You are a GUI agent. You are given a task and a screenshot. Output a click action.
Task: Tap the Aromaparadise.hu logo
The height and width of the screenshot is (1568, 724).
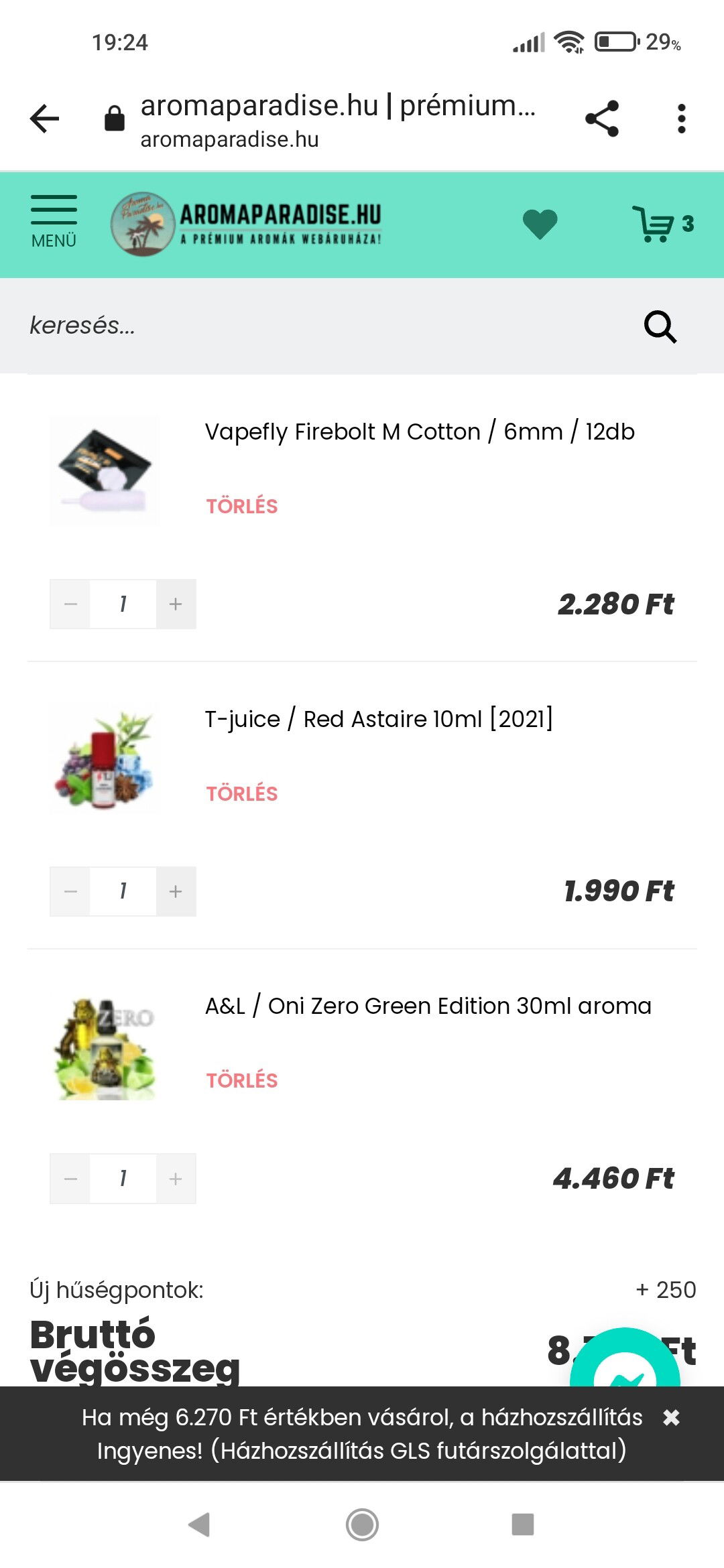247,224
